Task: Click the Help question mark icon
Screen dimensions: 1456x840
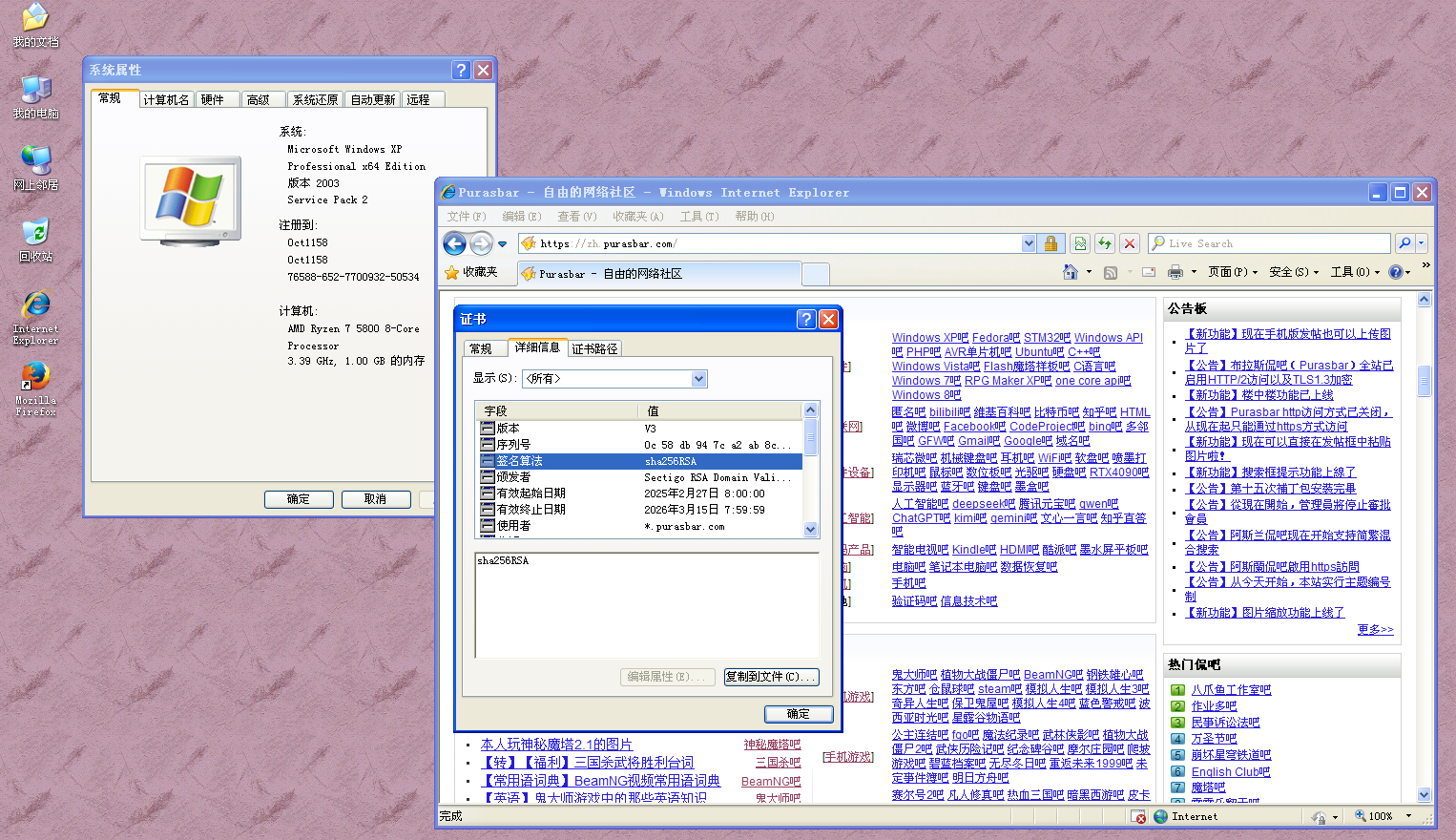Action: click(1396, 272)
